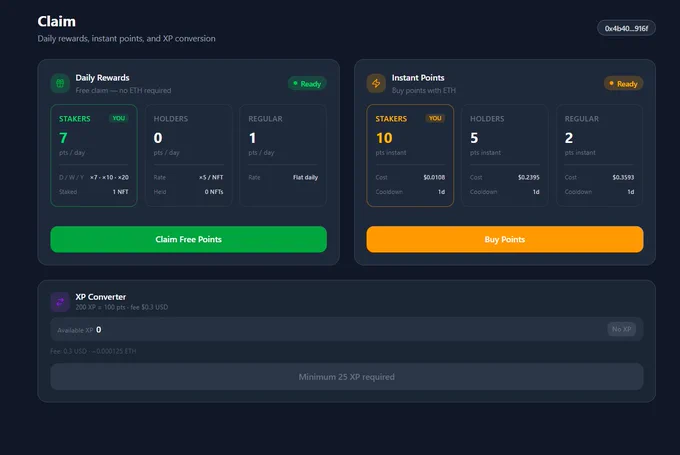Select the Stakers card in Instant Points

pyautogui.click(x=410, y=155)
